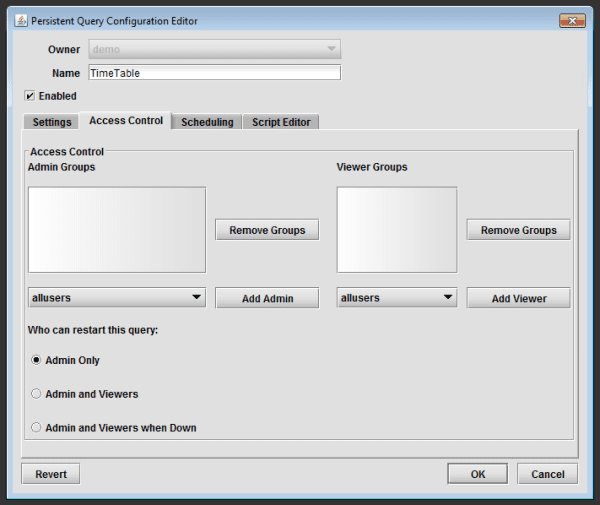The height and width of the screenshot is (505, 600).
Task: Open the Scheduling tab
Action: pyautogui.click(x=207, y=122)
